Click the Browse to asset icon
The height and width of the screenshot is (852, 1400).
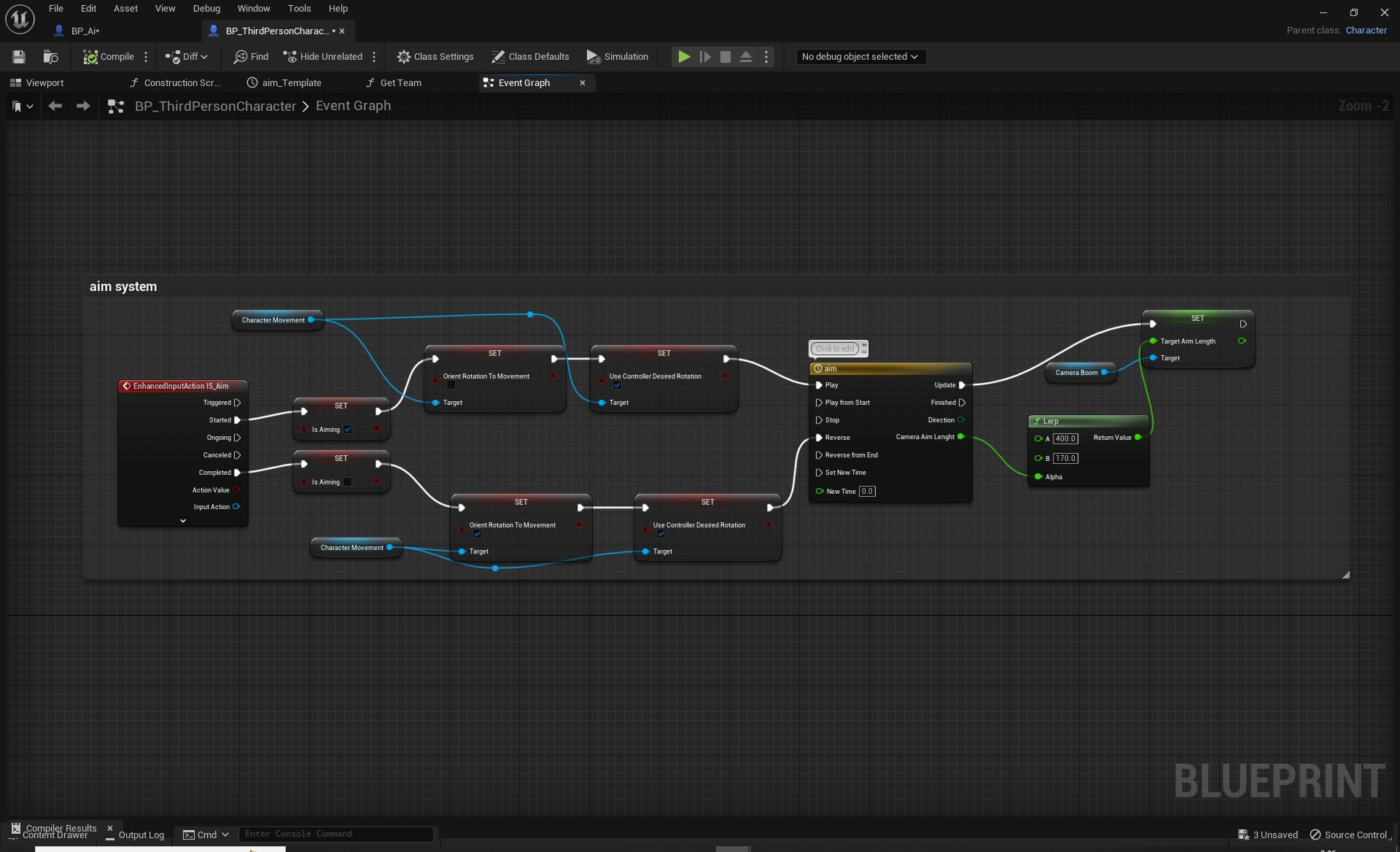click(50, 57)
